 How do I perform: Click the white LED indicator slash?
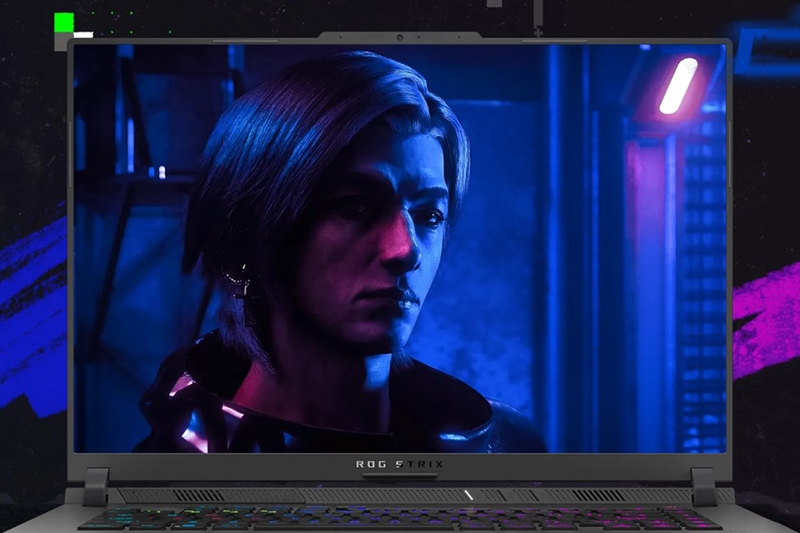[468, 495]
